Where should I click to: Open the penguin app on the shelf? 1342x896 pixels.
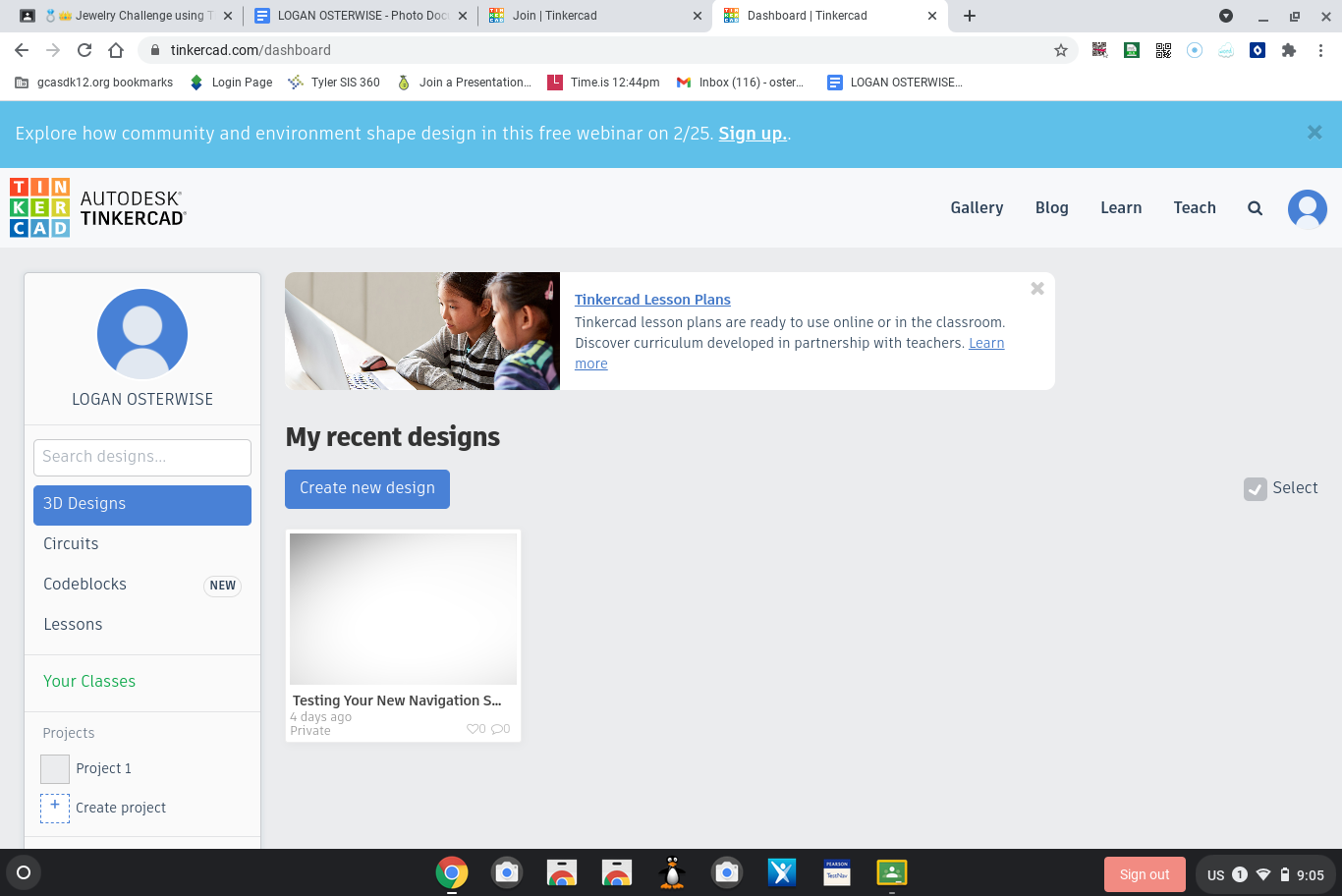(672, 872)
